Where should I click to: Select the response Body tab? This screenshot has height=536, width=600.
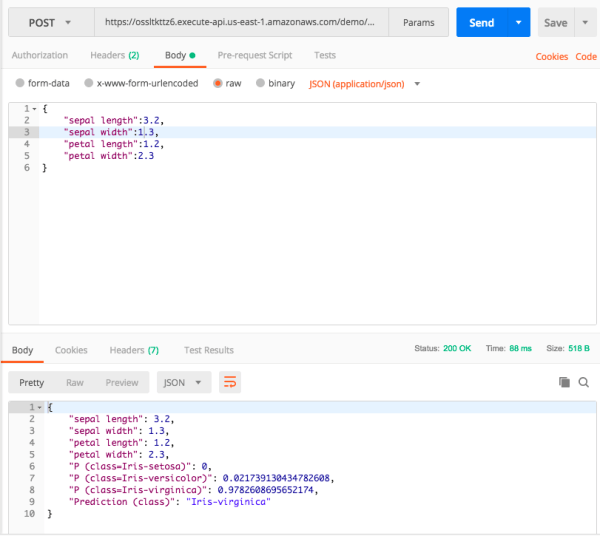[x=22, y=350]
